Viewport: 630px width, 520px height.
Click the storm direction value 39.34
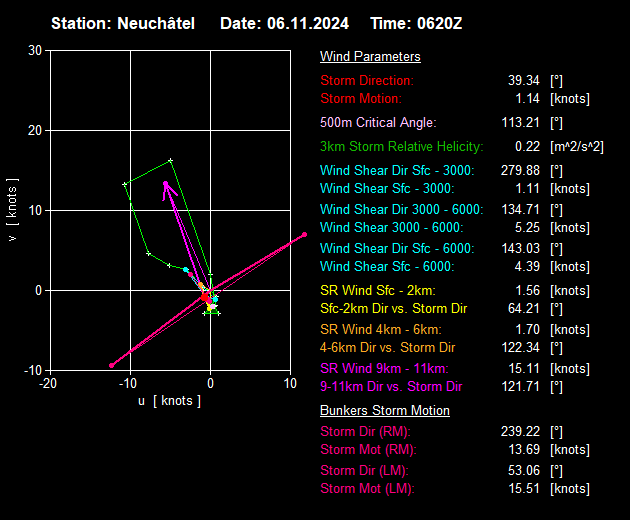click(524, 80)
